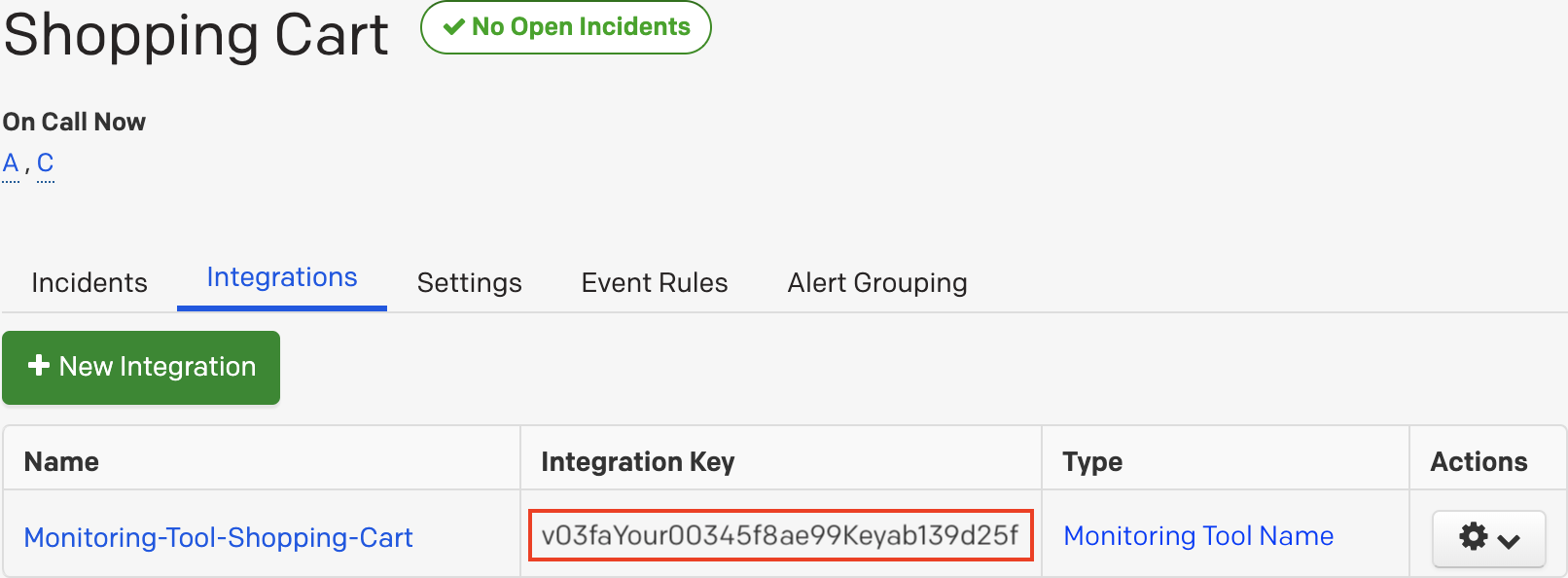Image resolution: width=1568 pixels, height=578 pixels.
Task: Open the gear button's down-arrow menu
Action: [1509, 540]
